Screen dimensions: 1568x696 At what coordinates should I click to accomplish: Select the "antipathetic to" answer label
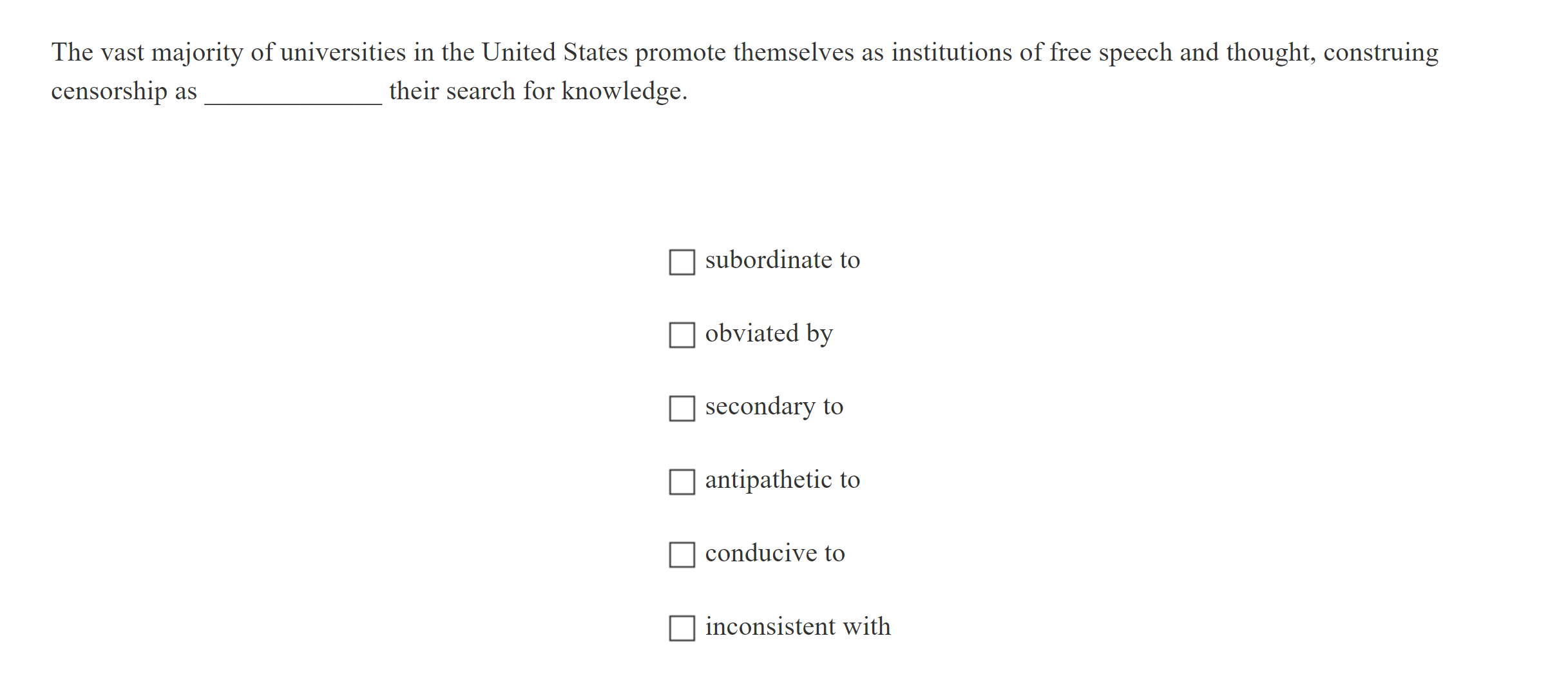pyautogui.click(x=782, y=480)
